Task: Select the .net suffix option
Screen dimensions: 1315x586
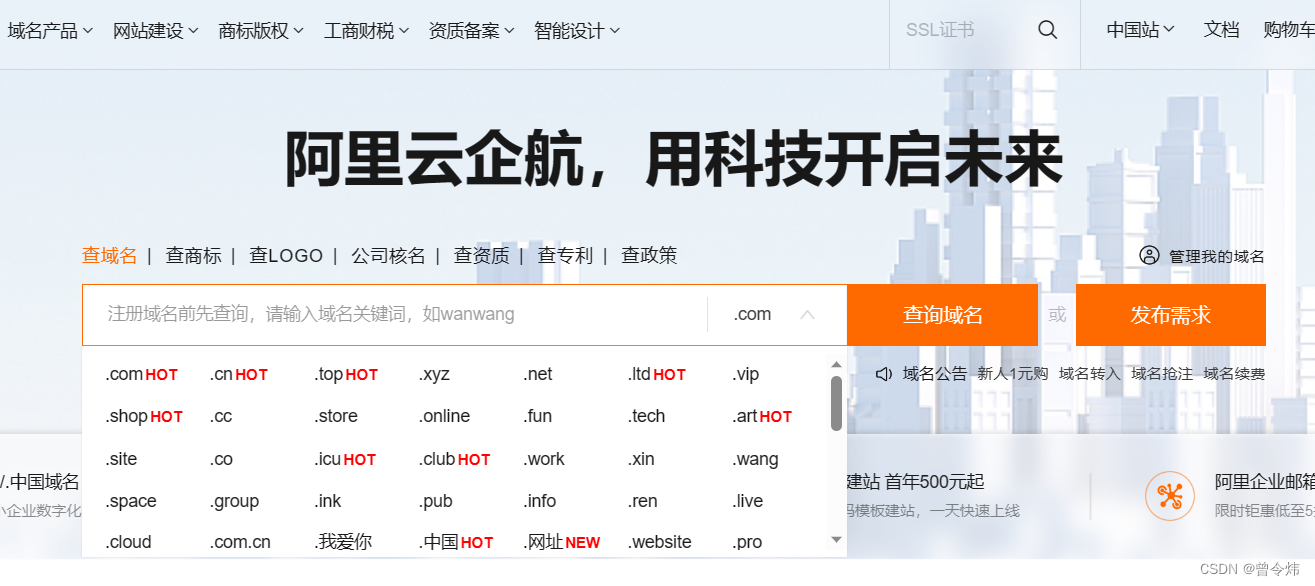Action: point(538,374)
